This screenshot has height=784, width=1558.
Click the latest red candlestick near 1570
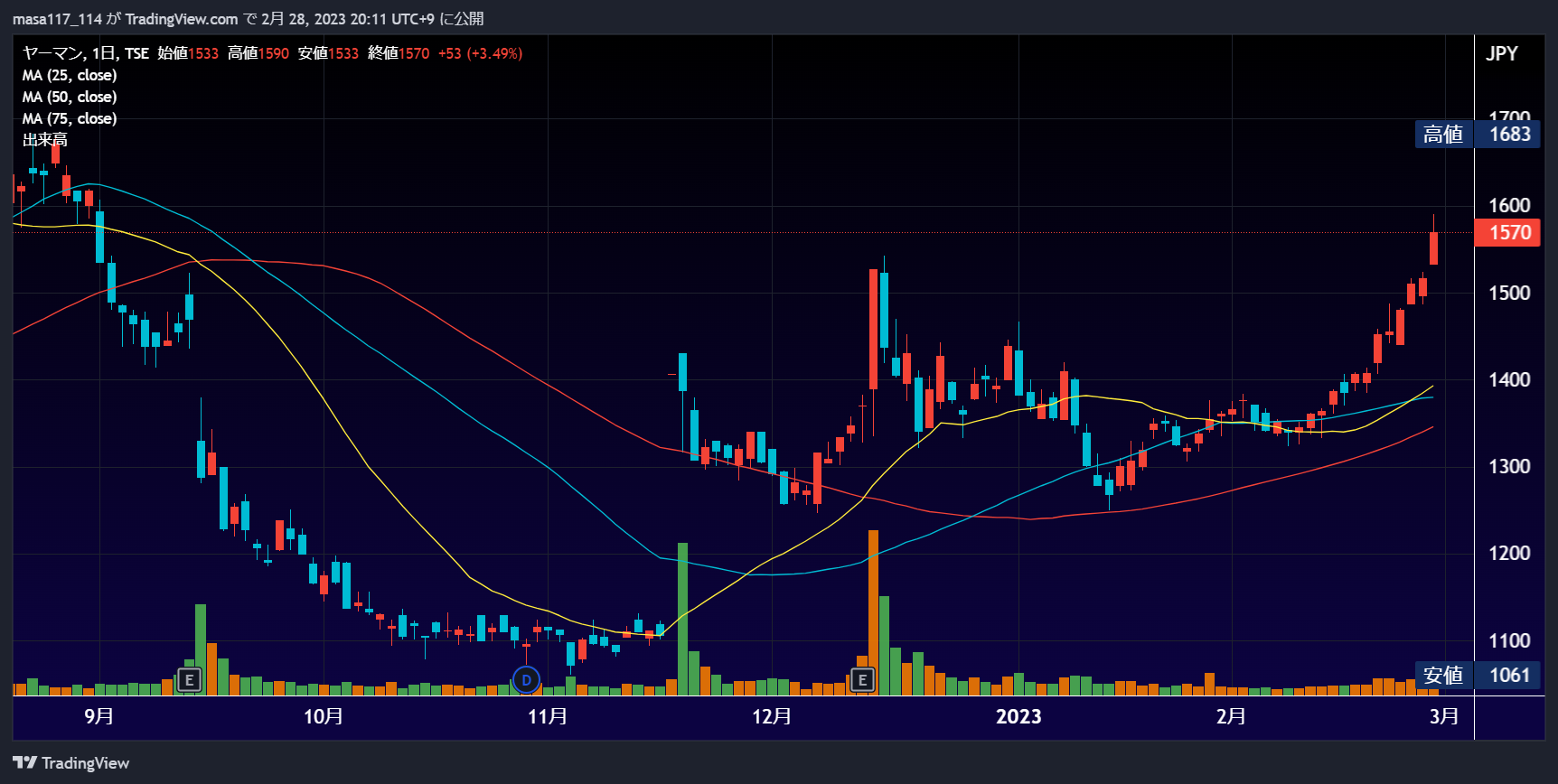click(x=1433, y=248)
